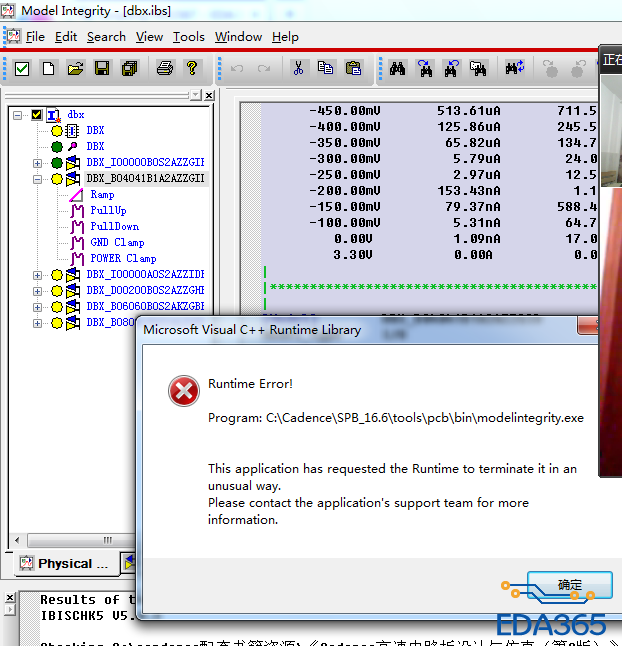Screen dimensions: 622x646
Task: Copy using the two-pages toolbar icon
Action: (325, 68)
